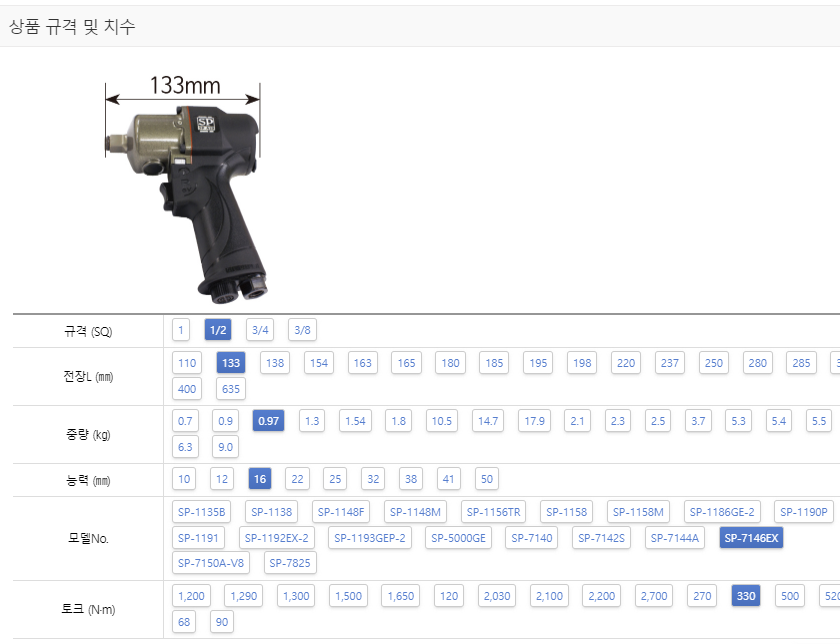Choose 22 in the 능력 row
The image size is (840, 644).
297,479
